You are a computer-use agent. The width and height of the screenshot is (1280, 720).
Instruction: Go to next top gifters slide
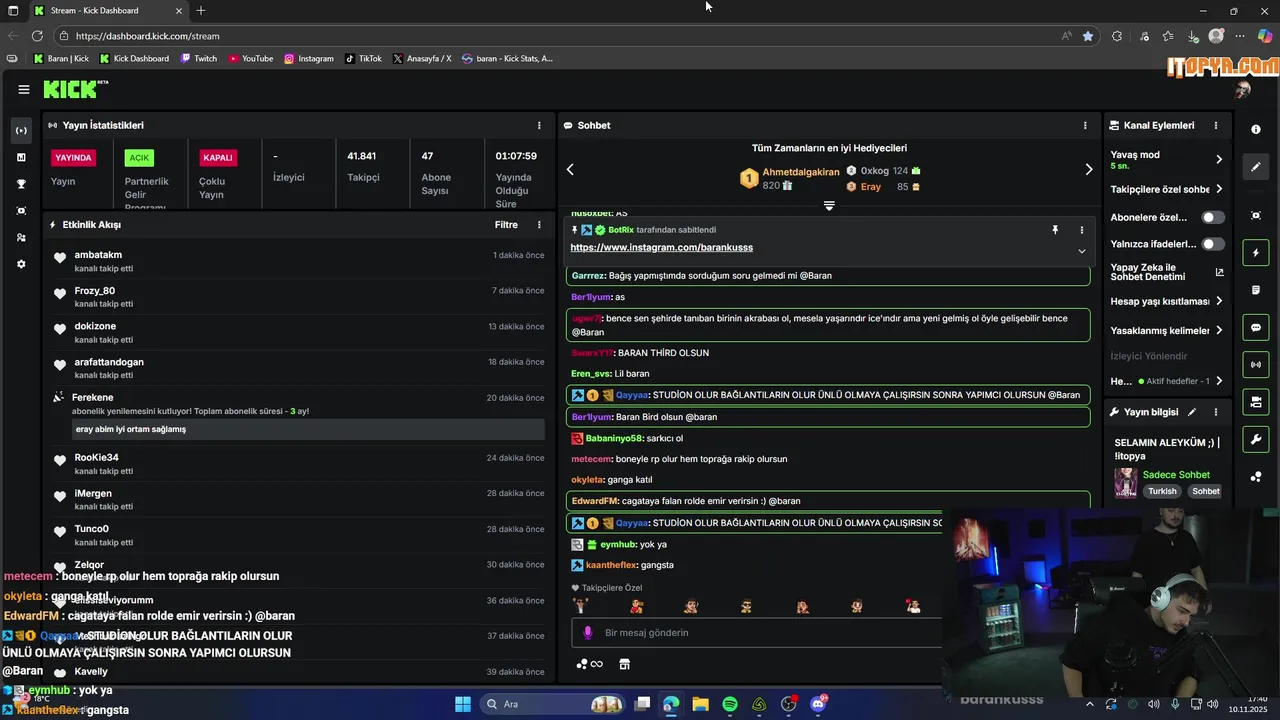click(x=1089, y=170)
